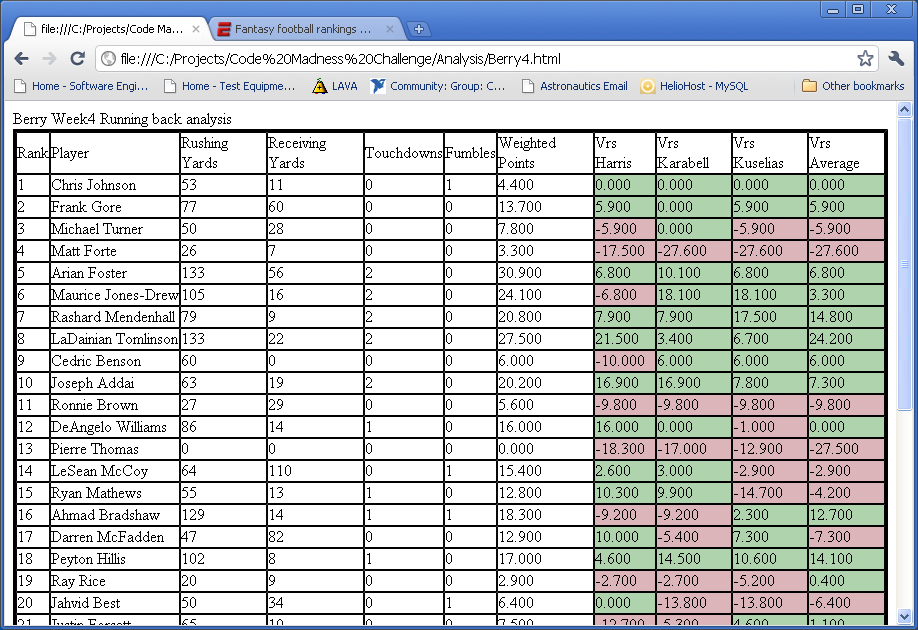The image size is (918, 630).
Task: Close the Fantasy football rankings tab
Action: click(391, 28)
